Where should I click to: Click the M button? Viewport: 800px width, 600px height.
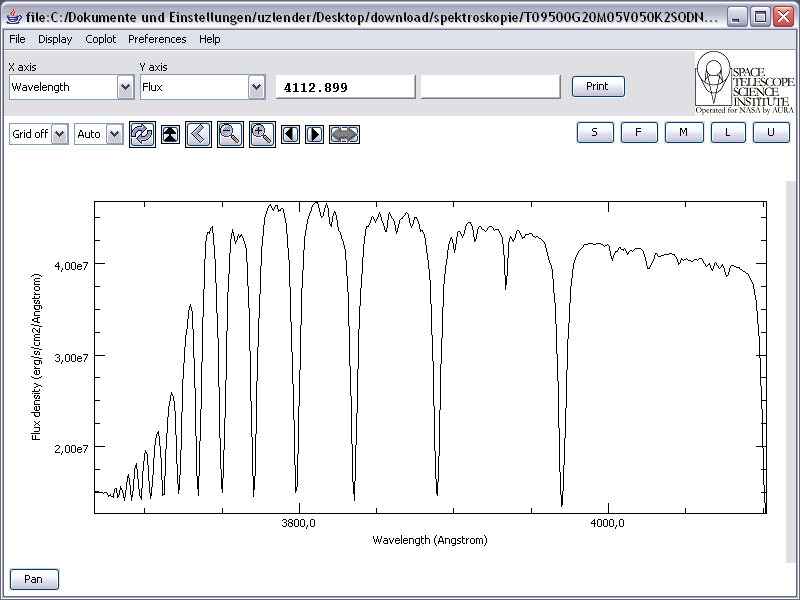[684, 133]
